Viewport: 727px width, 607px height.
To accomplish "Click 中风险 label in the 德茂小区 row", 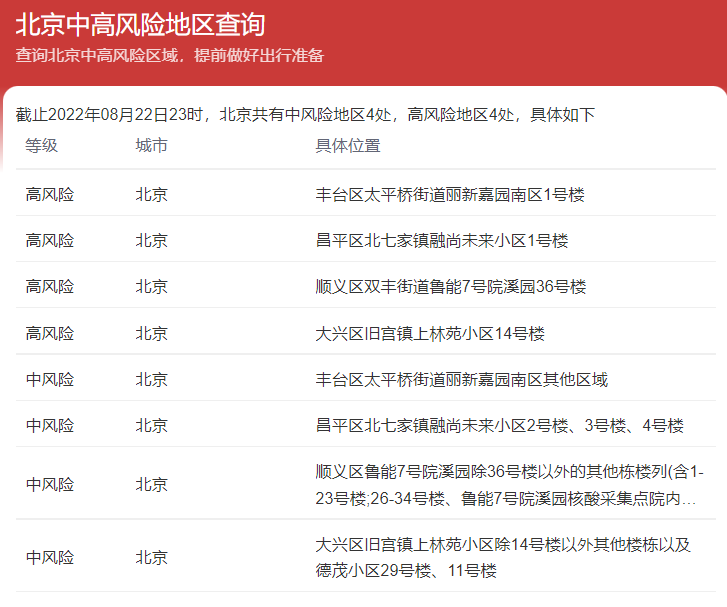I will (x=50, y=557).
